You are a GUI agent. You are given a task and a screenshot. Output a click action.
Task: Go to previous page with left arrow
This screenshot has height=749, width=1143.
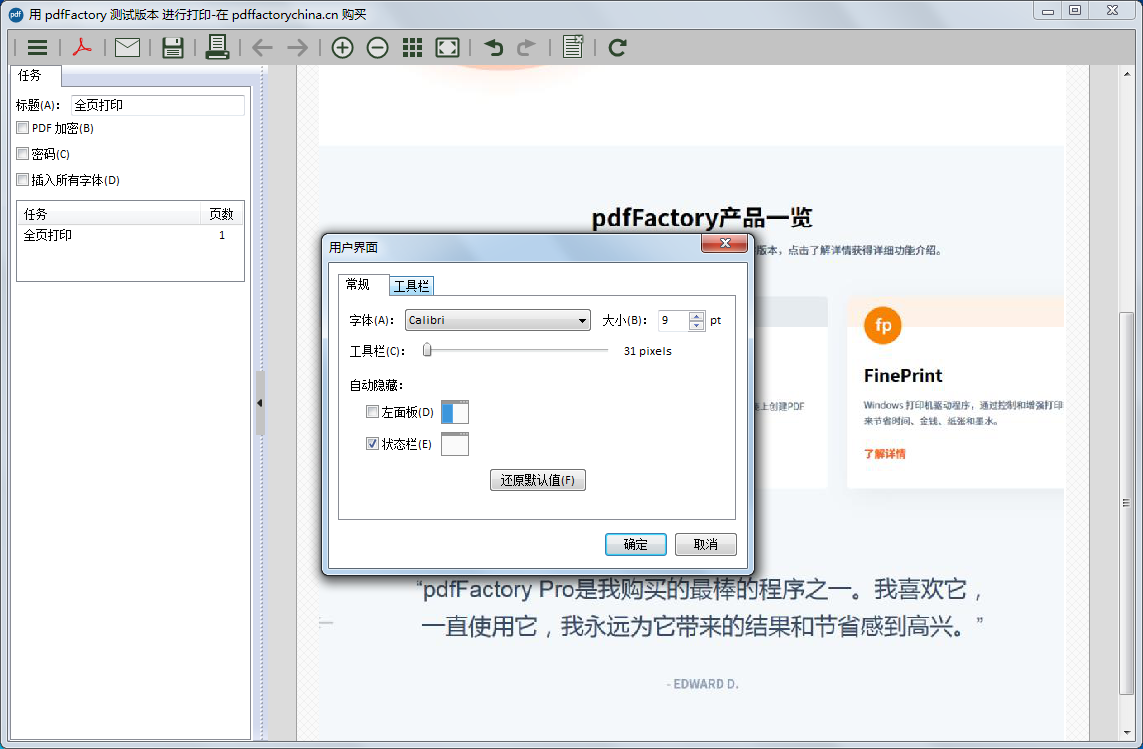click(262, 48)
